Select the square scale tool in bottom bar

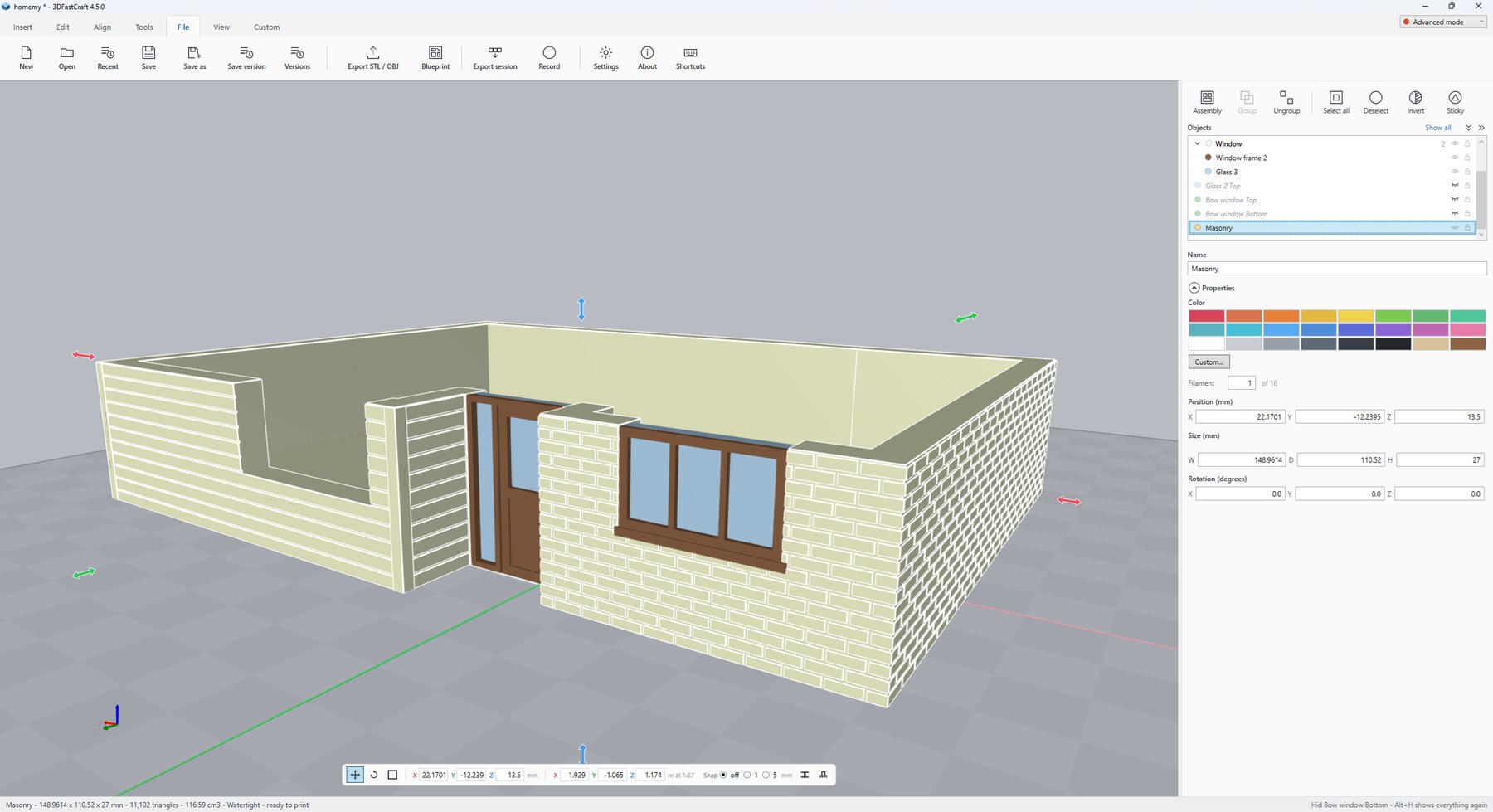(x=392, y=775)
